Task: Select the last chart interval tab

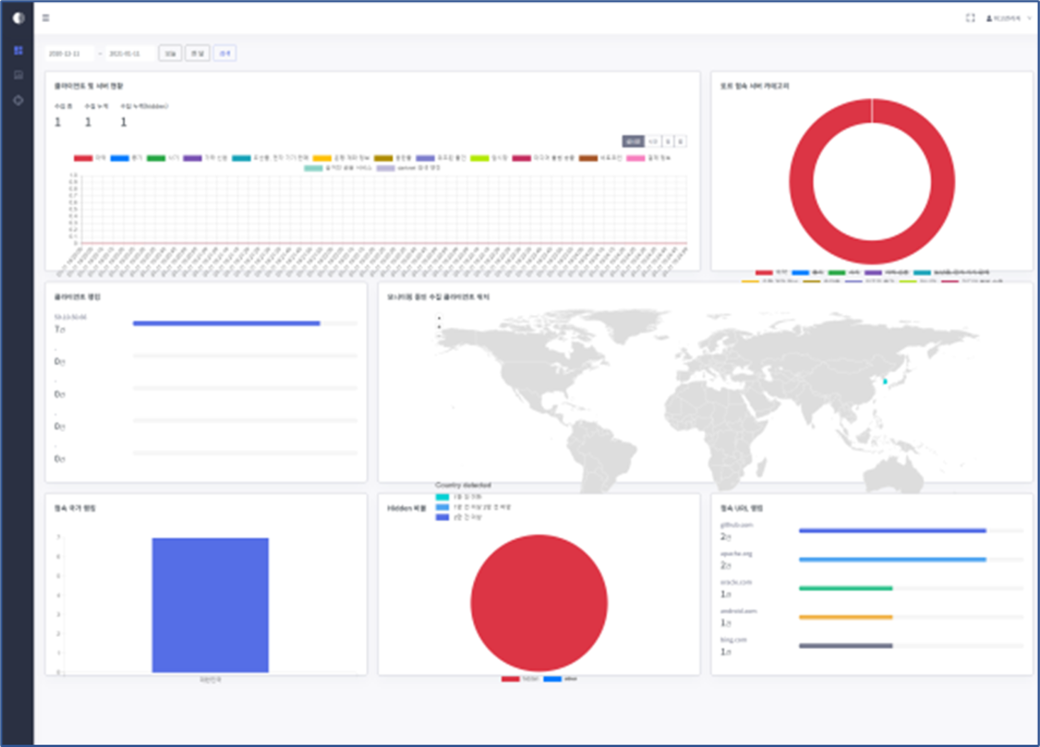Action: click(680, 142)
